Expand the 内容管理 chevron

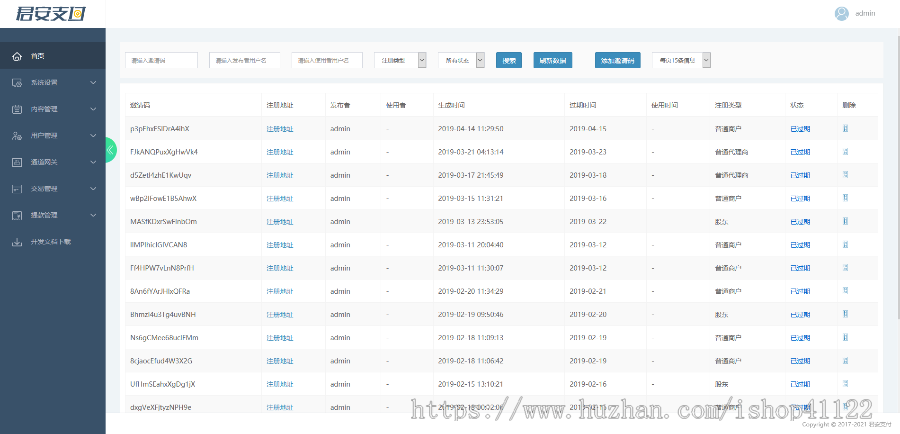[x=94, y=109]
